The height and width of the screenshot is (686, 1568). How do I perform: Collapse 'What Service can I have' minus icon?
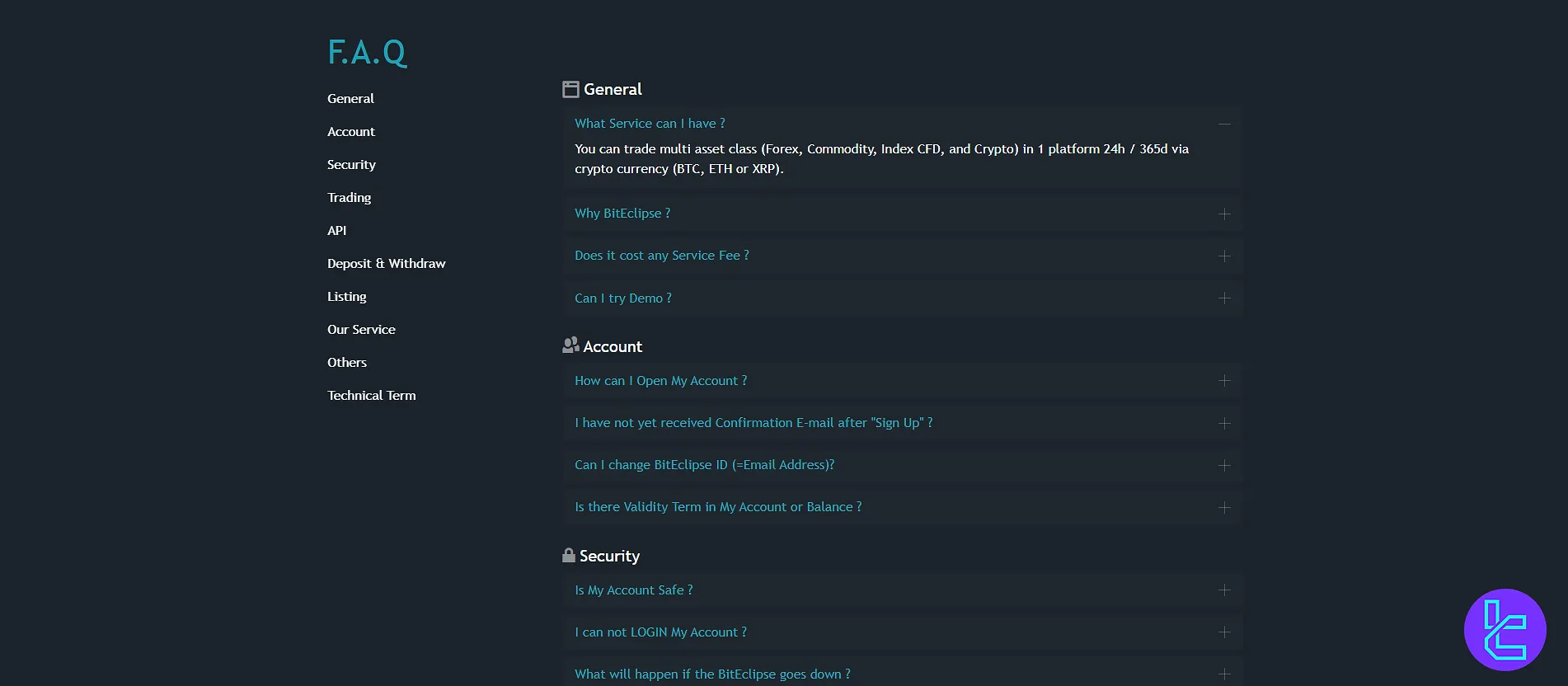1224,124
